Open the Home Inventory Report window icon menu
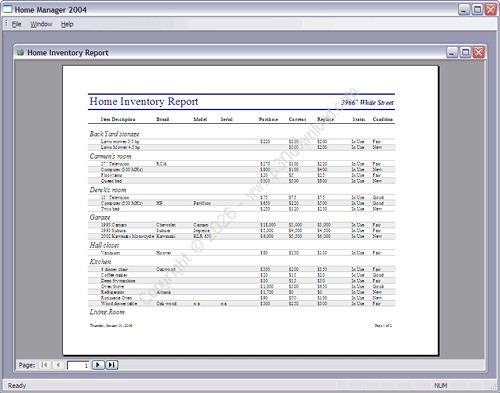Screen dimensions: 500x393 click(20, 52)
